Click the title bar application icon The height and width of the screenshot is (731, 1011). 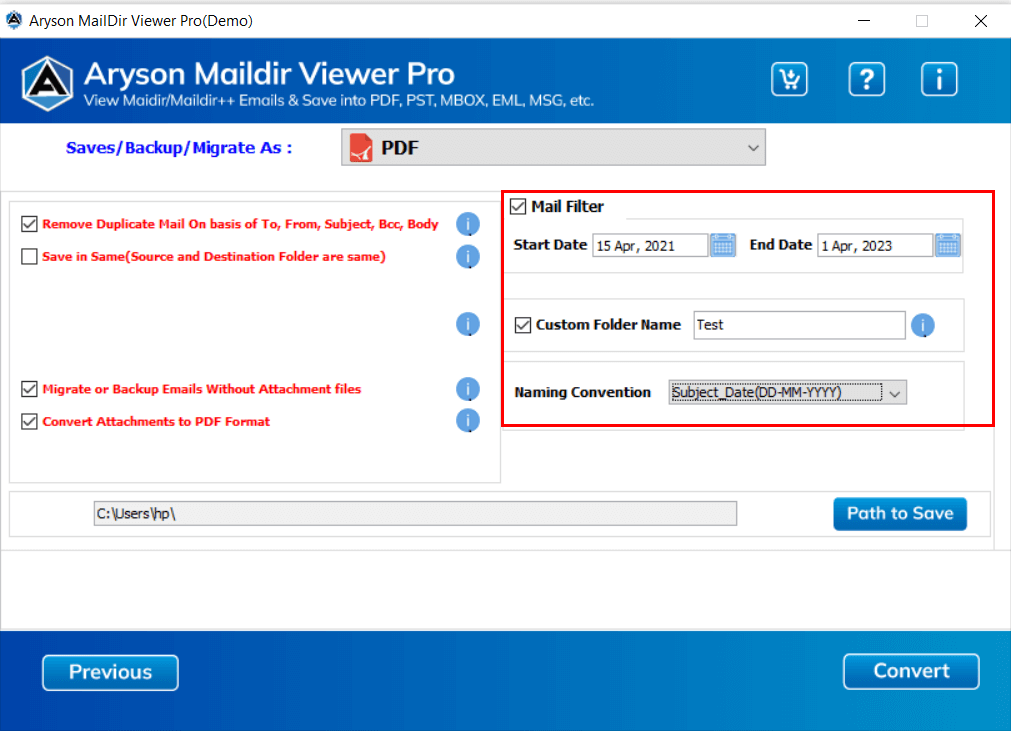pyautogui.click(x=14, y=20)
